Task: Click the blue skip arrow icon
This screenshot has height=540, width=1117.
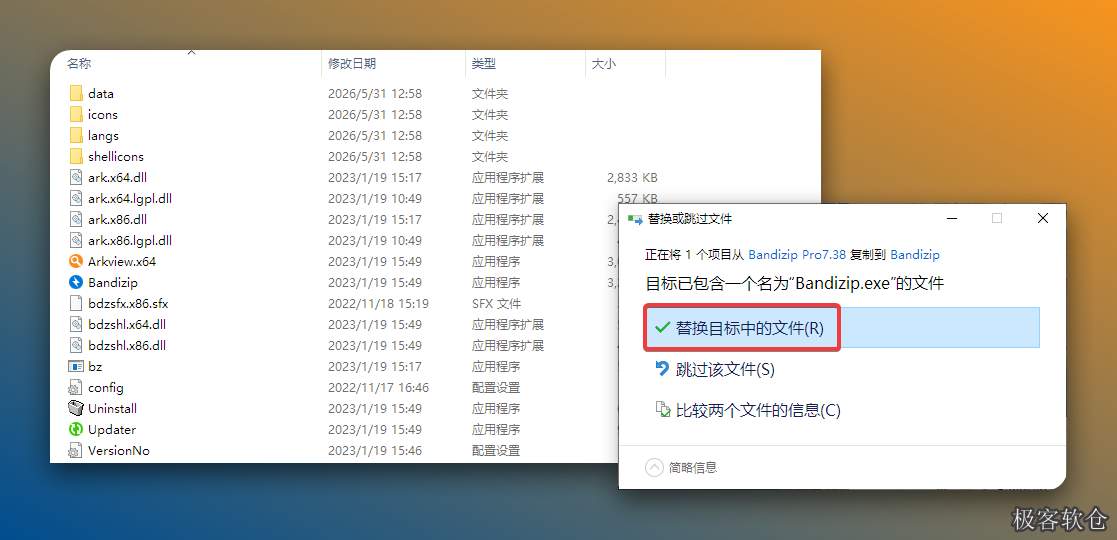Action: pos(663,368)
